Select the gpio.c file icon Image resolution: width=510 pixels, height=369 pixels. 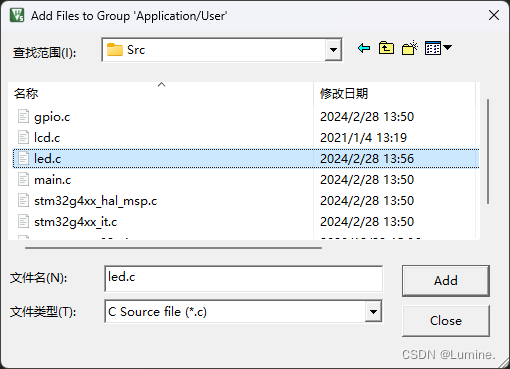[23, 117]
